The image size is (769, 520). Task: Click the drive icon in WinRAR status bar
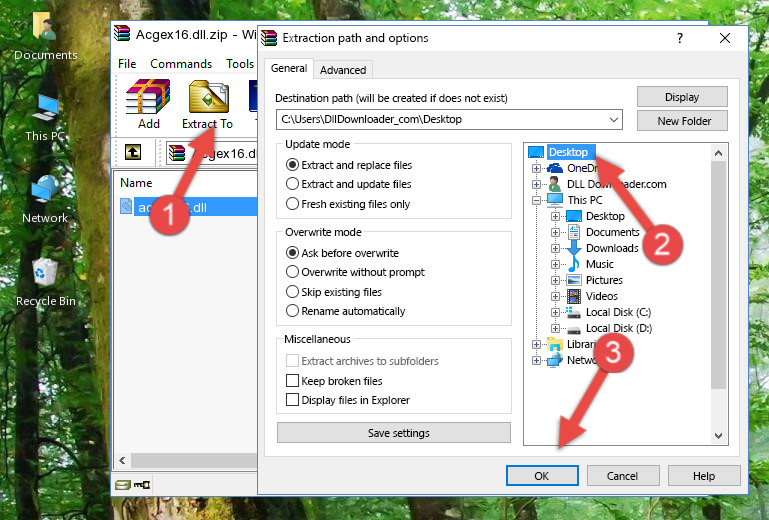point(123,485)
